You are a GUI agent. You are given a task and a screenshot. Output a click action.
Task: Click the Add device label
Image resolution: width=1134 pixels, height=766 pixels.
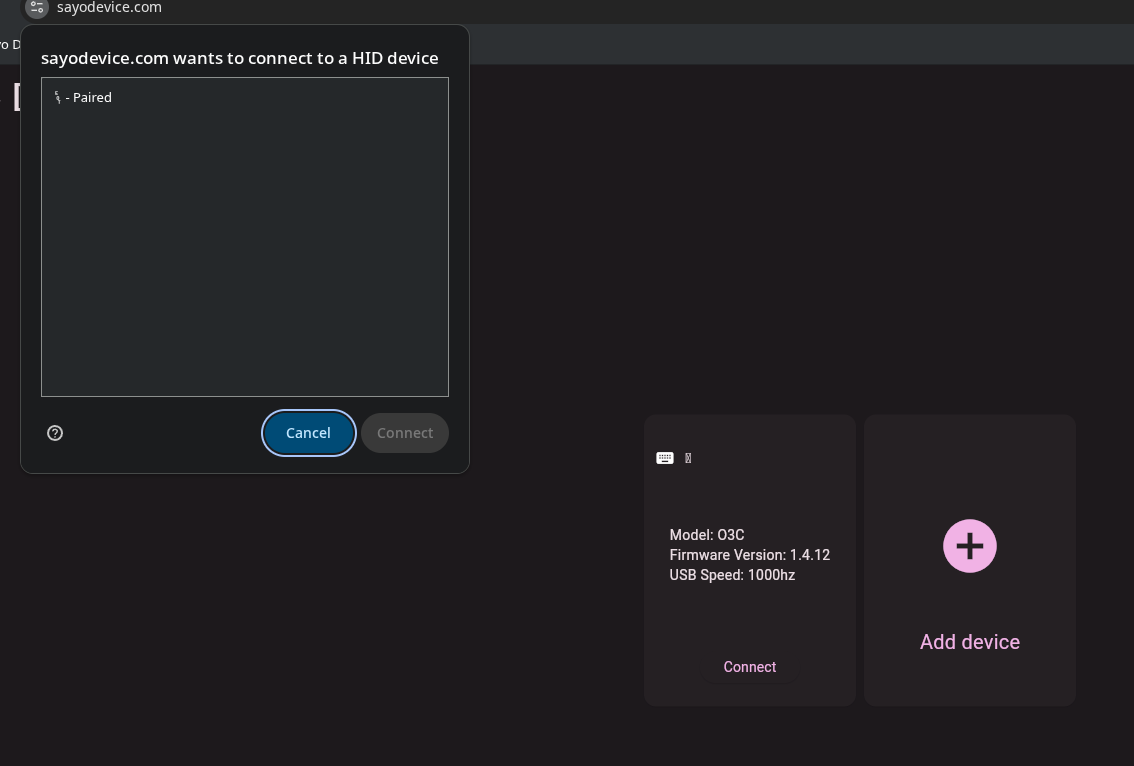969,642
